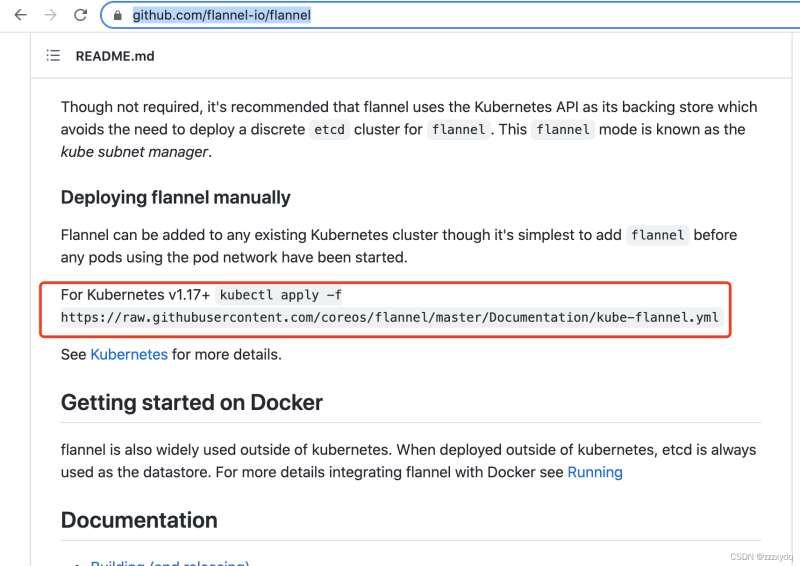This screenshot has width=800, height=566.
Task: Click the padlock site info icon
Action: (119, 15)
